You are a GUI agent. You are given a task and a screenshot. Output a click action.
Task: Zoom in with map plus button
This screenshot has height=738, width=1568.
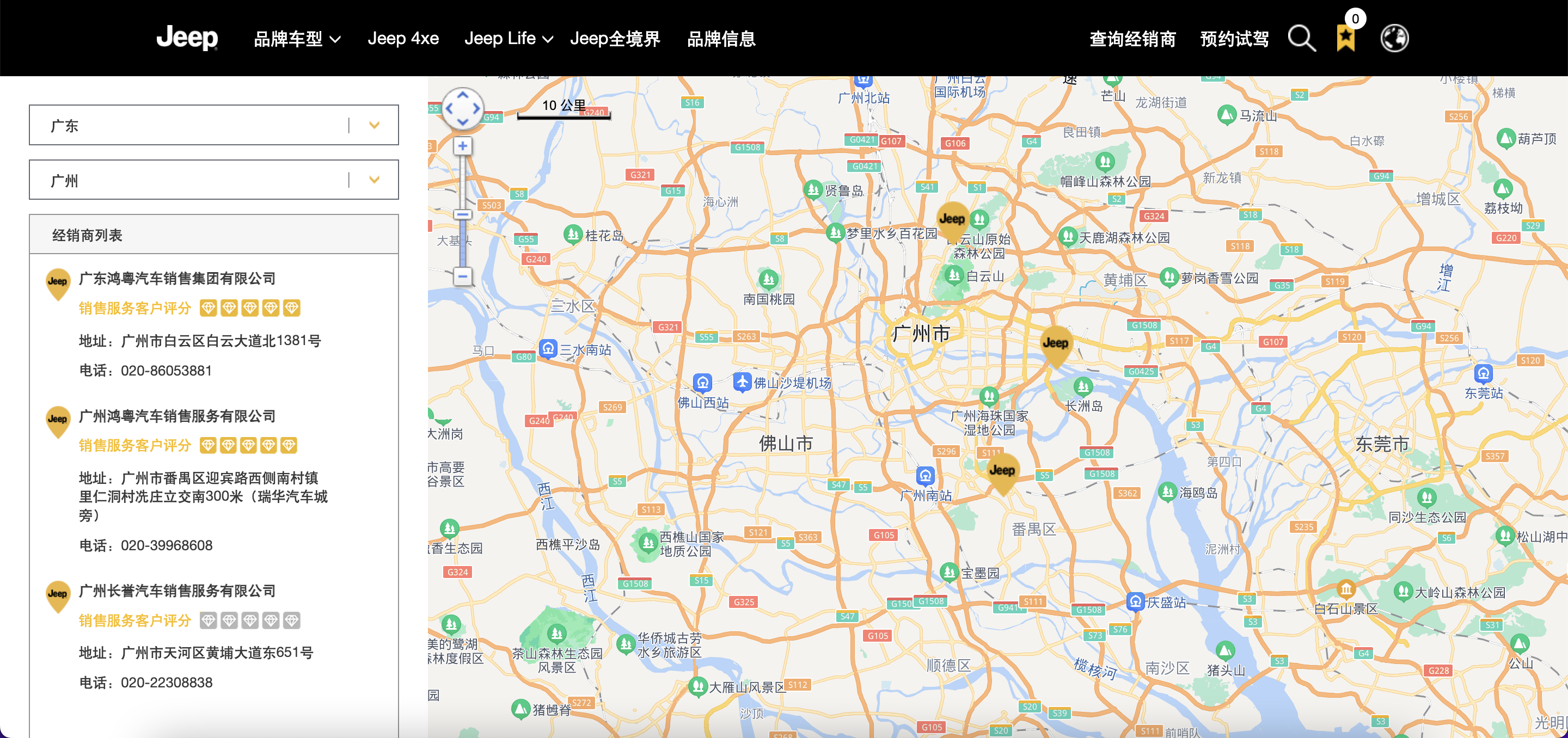[463, 146]
